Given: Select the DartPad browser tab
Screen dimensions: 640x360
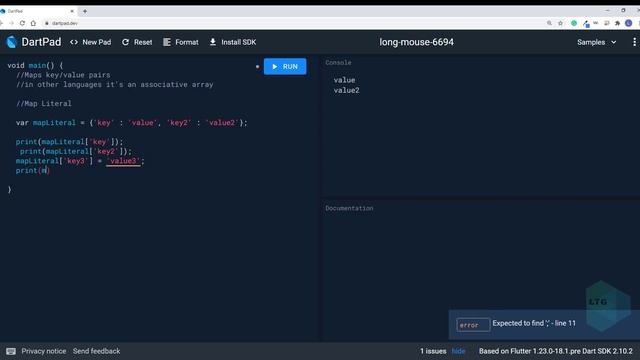Looking at the screenshot, I should [38, 11].
